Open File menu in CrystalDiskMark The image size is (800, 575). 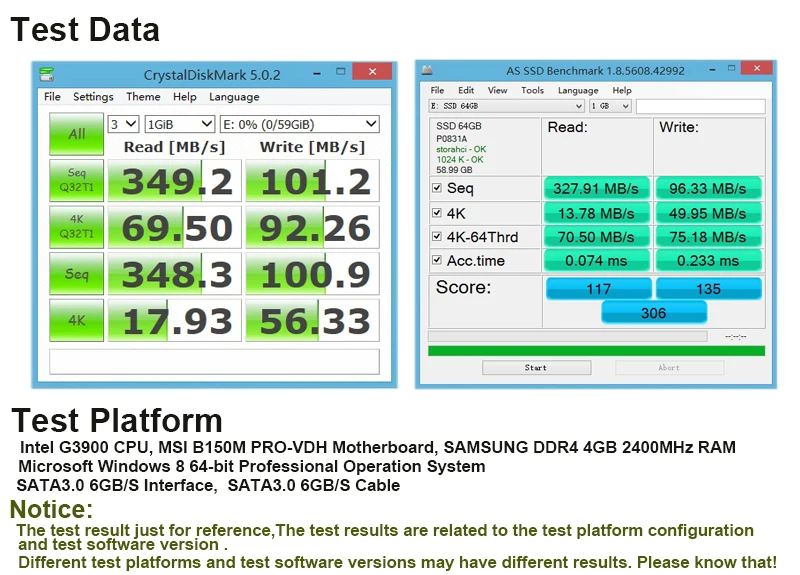coord(52,96)
